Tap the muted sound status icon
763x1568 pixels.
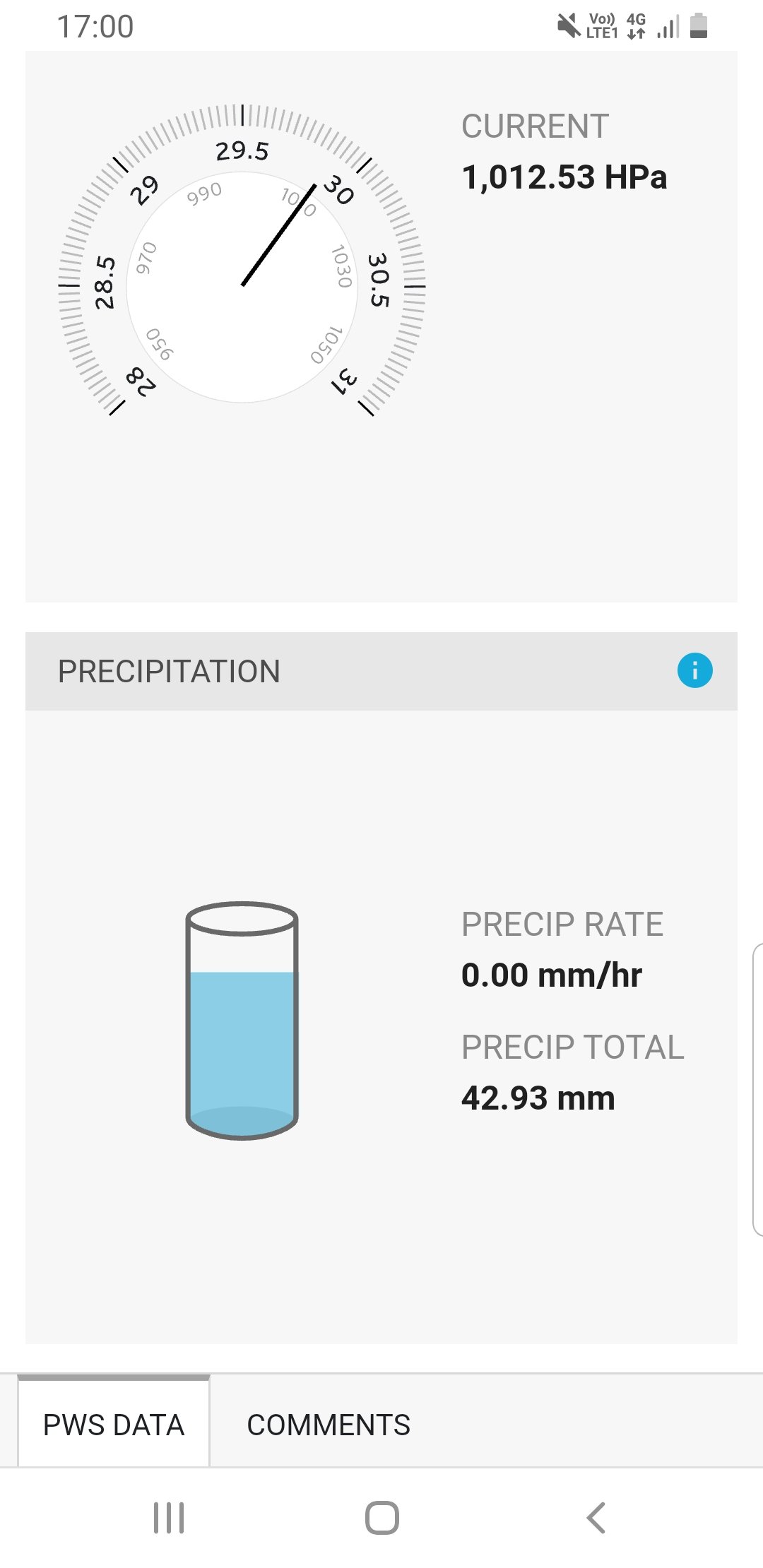click(x=569, y=26)
